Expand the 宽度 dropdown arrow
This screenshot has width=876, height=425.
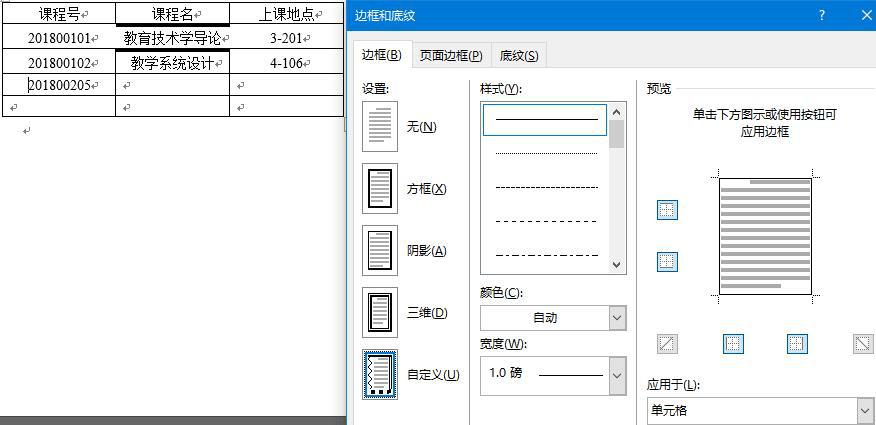pyautogui.click(x=617, y=376)
